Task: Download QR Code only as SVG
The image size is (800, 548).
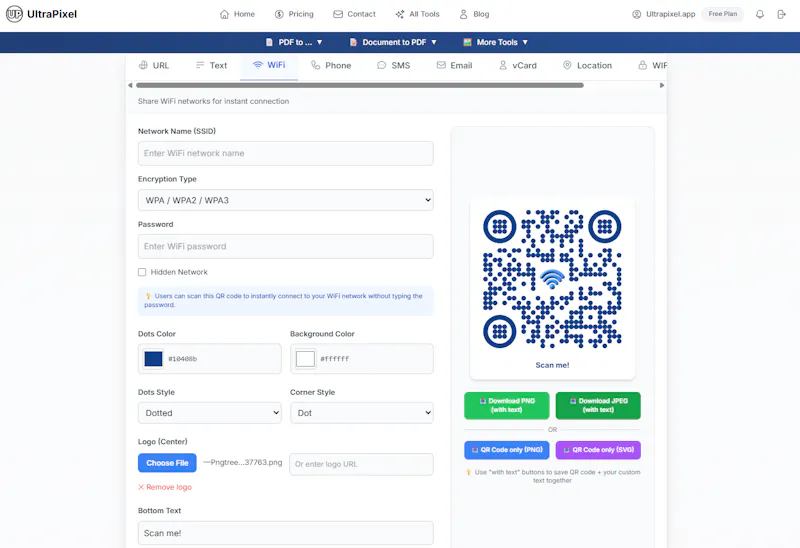Action: (598, 450)
